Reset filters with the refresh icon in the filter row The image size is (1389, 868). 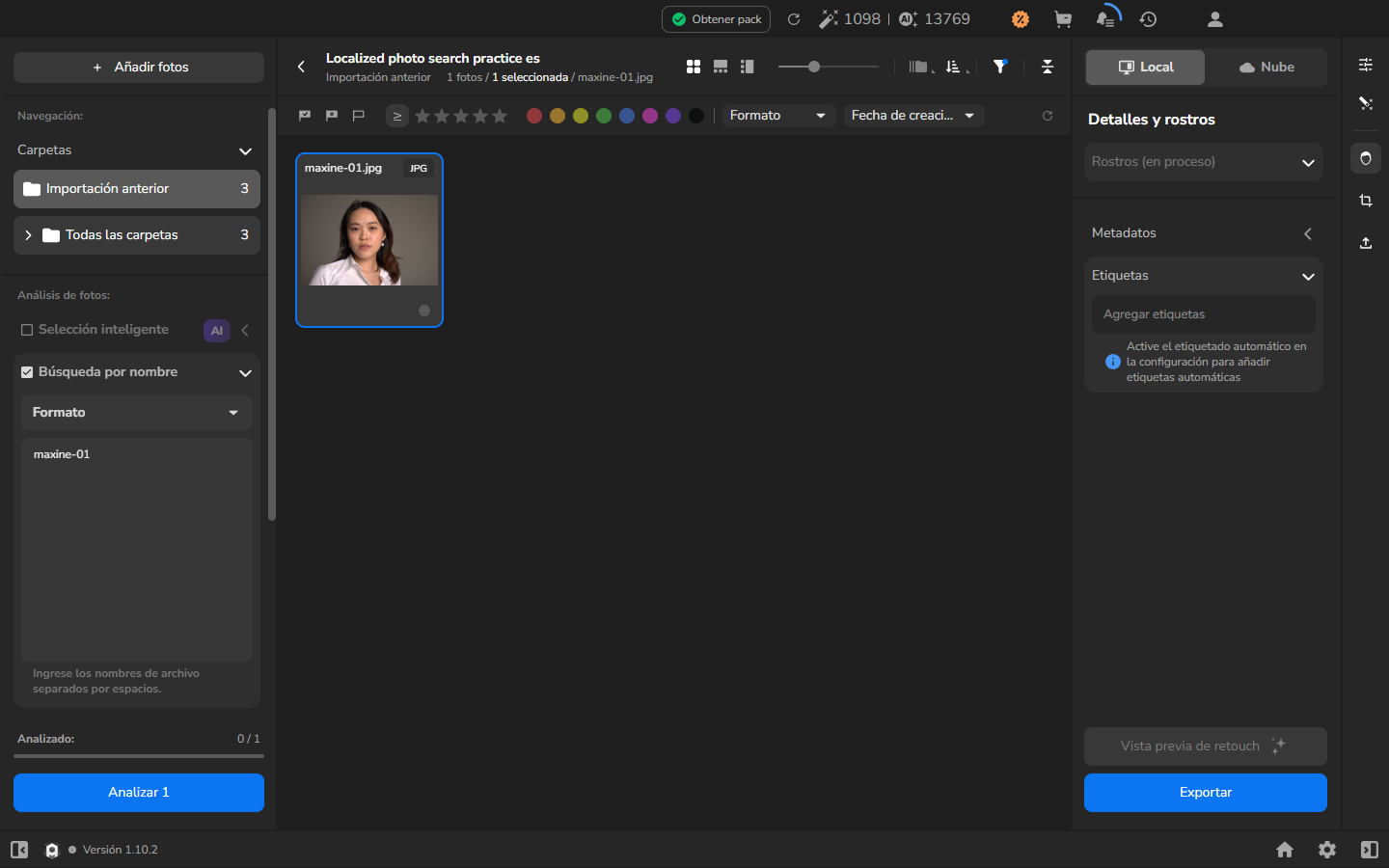pyautogui.click(x=1048, y=116)
